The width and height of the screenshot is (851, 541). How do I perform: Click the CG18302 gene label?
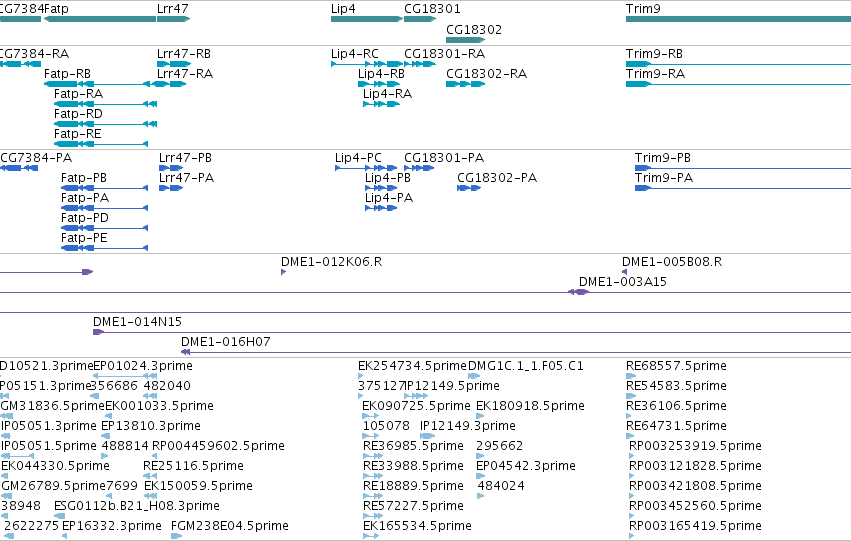tap(474, 30)
